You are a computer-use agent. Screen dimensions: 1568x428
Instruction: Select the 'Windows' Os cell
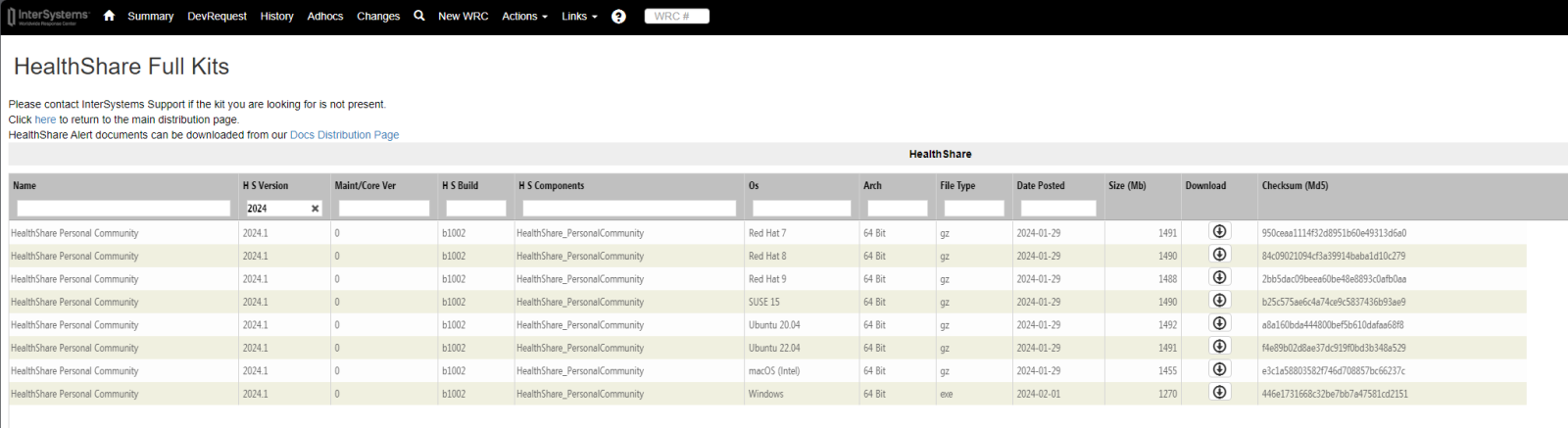click(x=766, y=394)
